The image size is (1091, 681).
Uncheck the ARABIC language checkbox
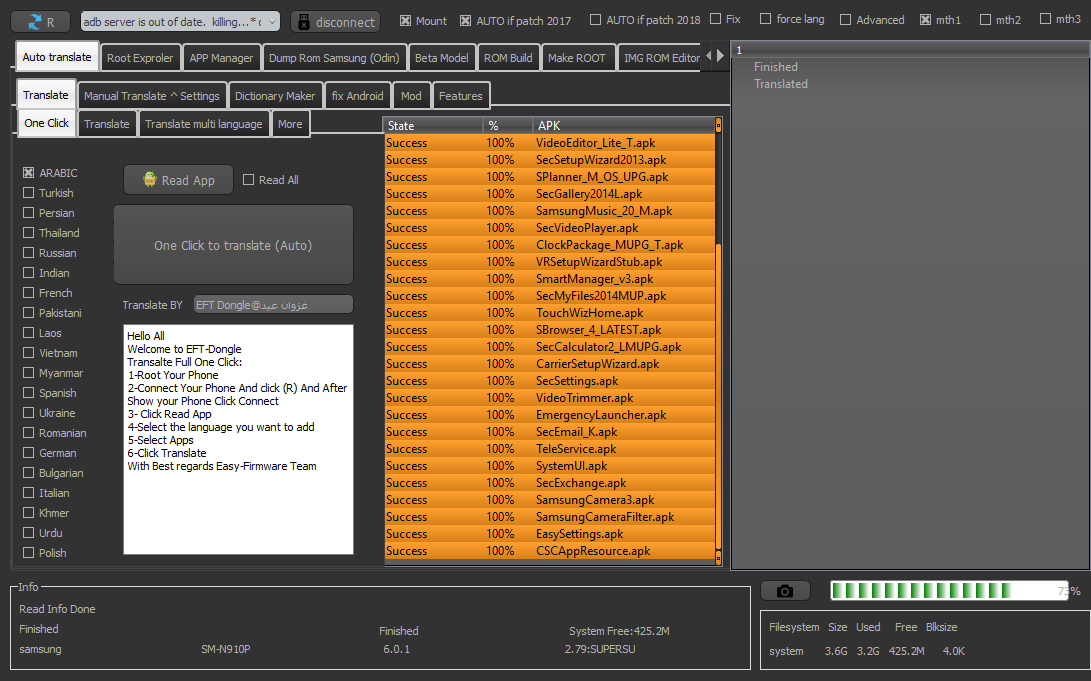[x=29, y=173]
